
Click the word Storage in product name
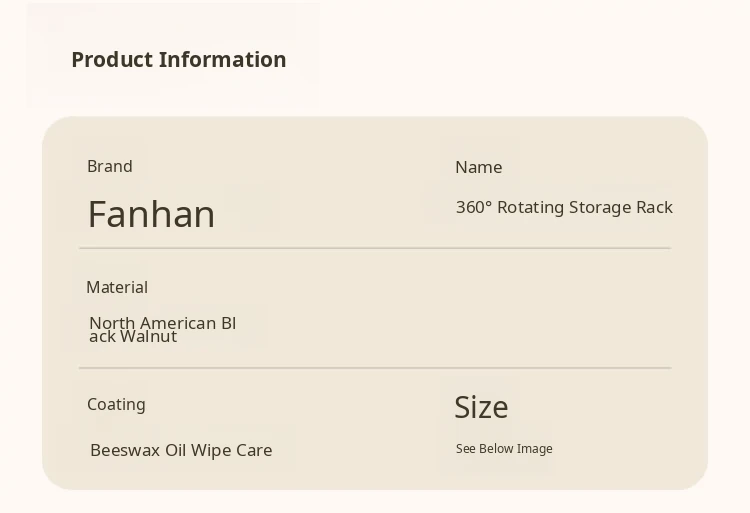pyautogui.click(x=600, y=207)
